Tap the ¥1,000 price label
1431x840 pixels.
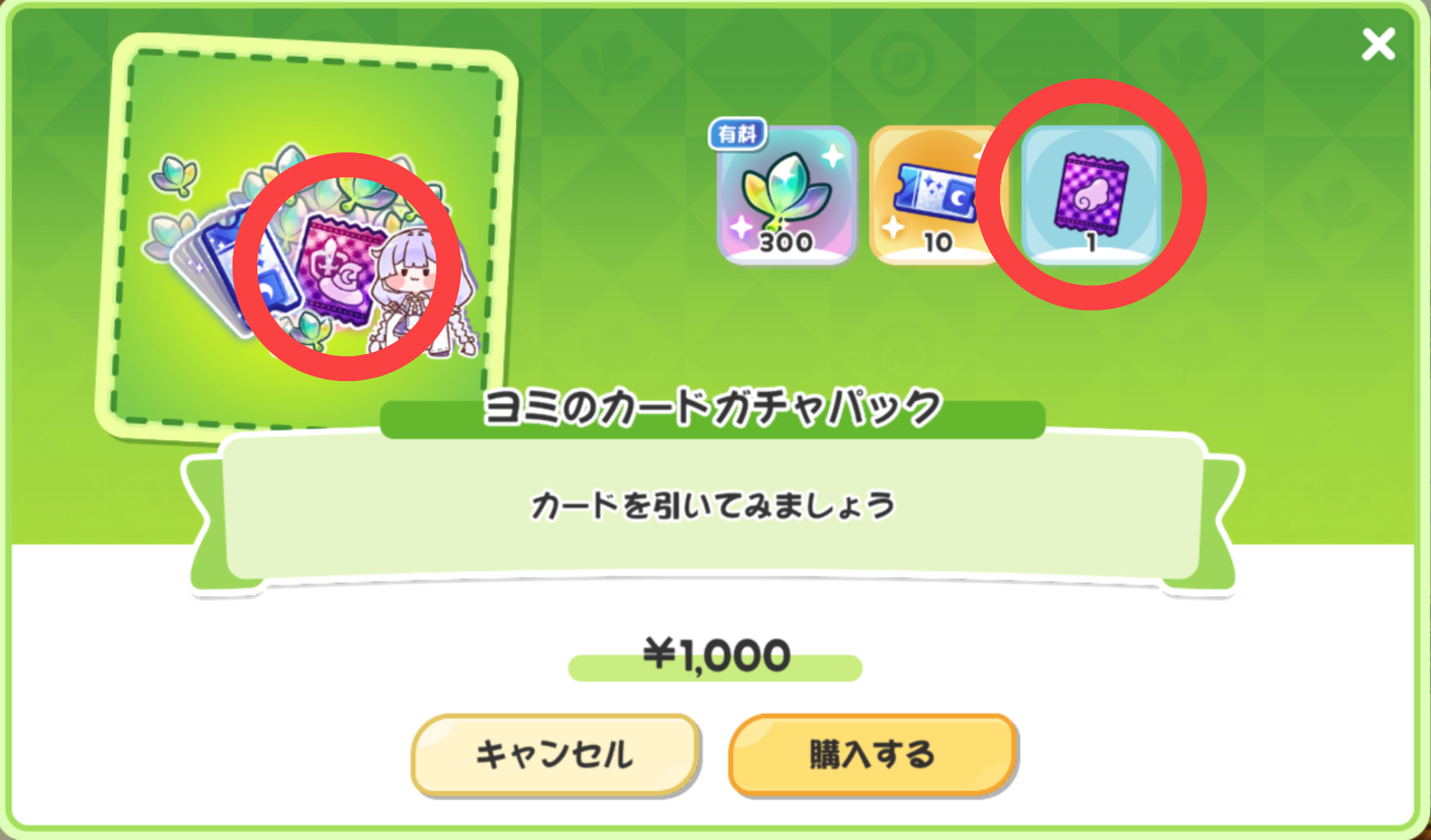pyautogui.click(x=716, y=655)
